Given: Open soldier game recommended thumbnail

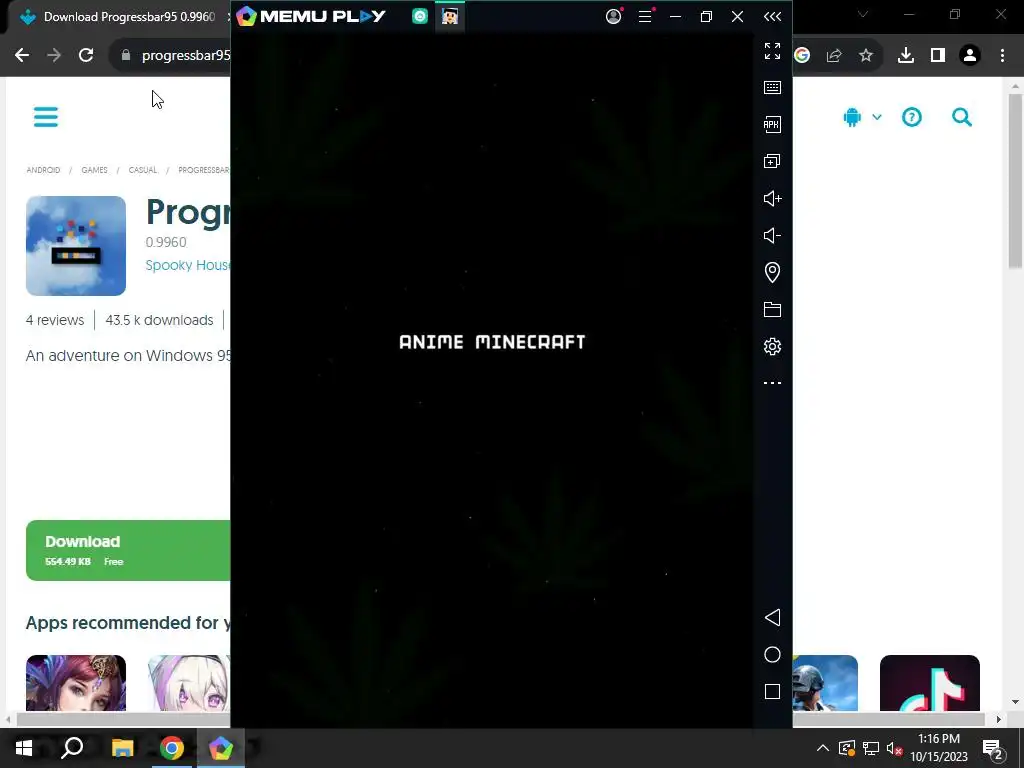Looking at the screenshot, I should click(825, 682).
